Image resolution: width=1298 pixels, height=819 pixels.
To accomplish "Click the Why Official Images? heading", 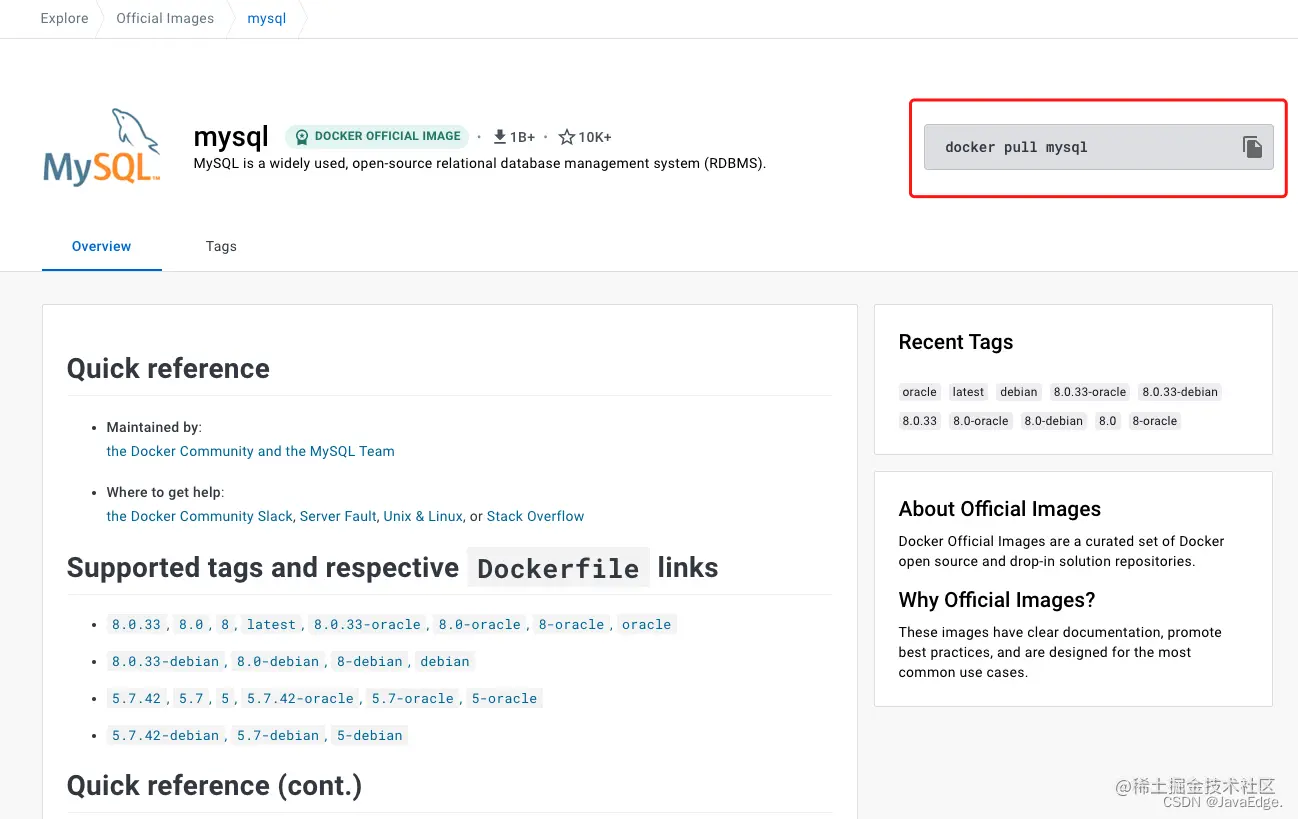I will pos(997,600).
